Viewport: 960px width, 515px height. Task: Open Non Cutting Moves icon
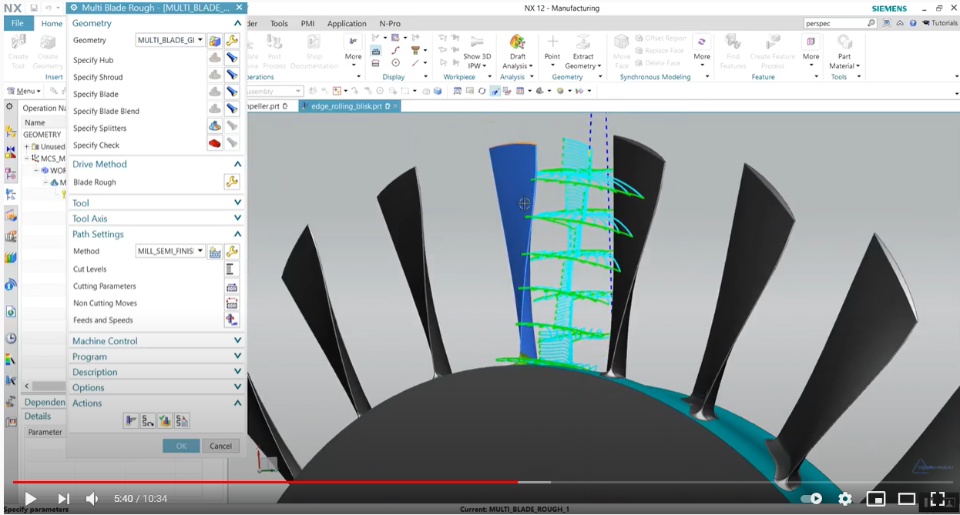pyautogui.click(x=231, y=303)
